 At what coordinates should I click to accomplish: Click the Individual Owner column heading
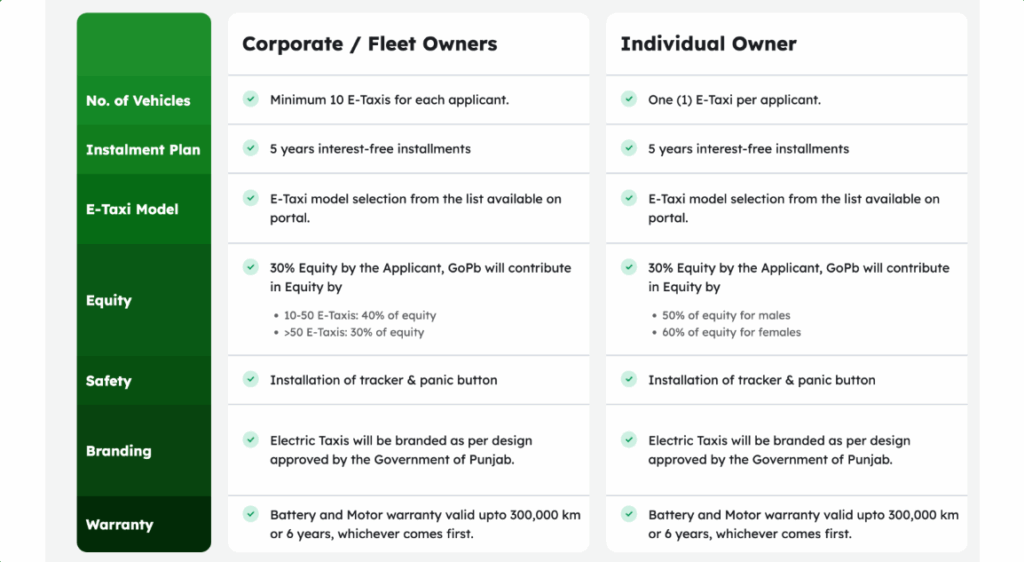coord(708,44)
